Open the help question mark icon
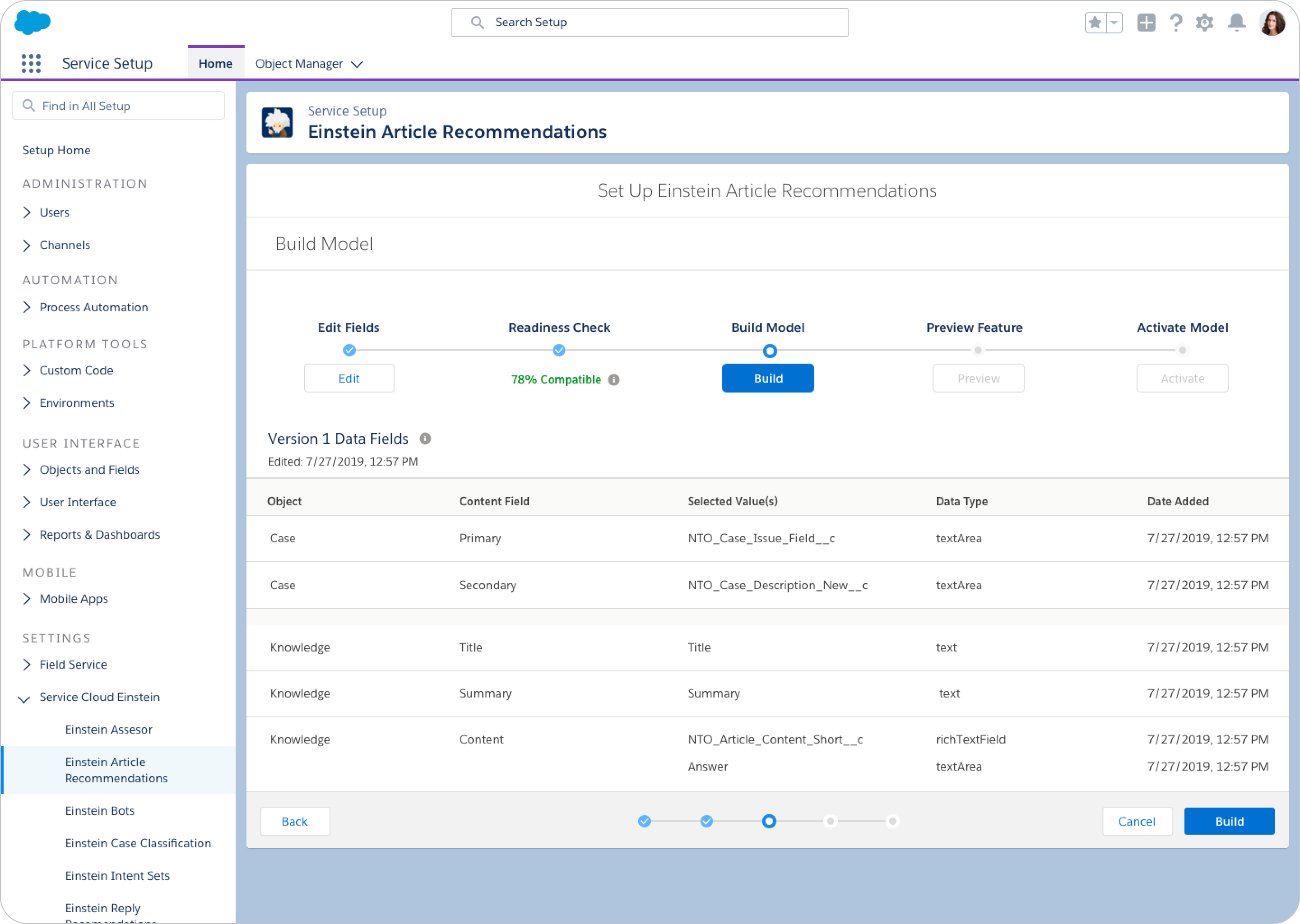Screen dimensions: 1300x924 pyautogui.click(x=1176, y=23)
